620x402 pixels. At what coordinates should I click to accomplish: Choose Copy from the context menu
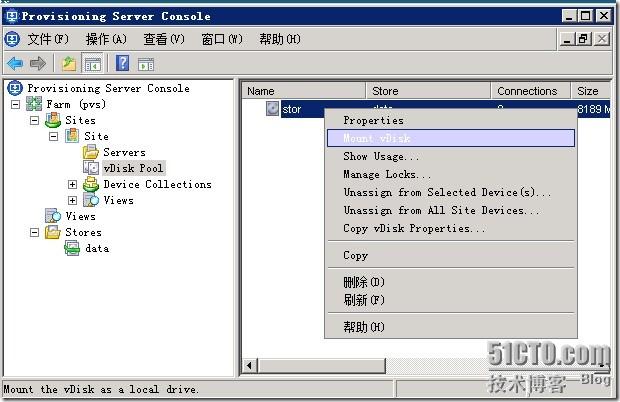451,255
